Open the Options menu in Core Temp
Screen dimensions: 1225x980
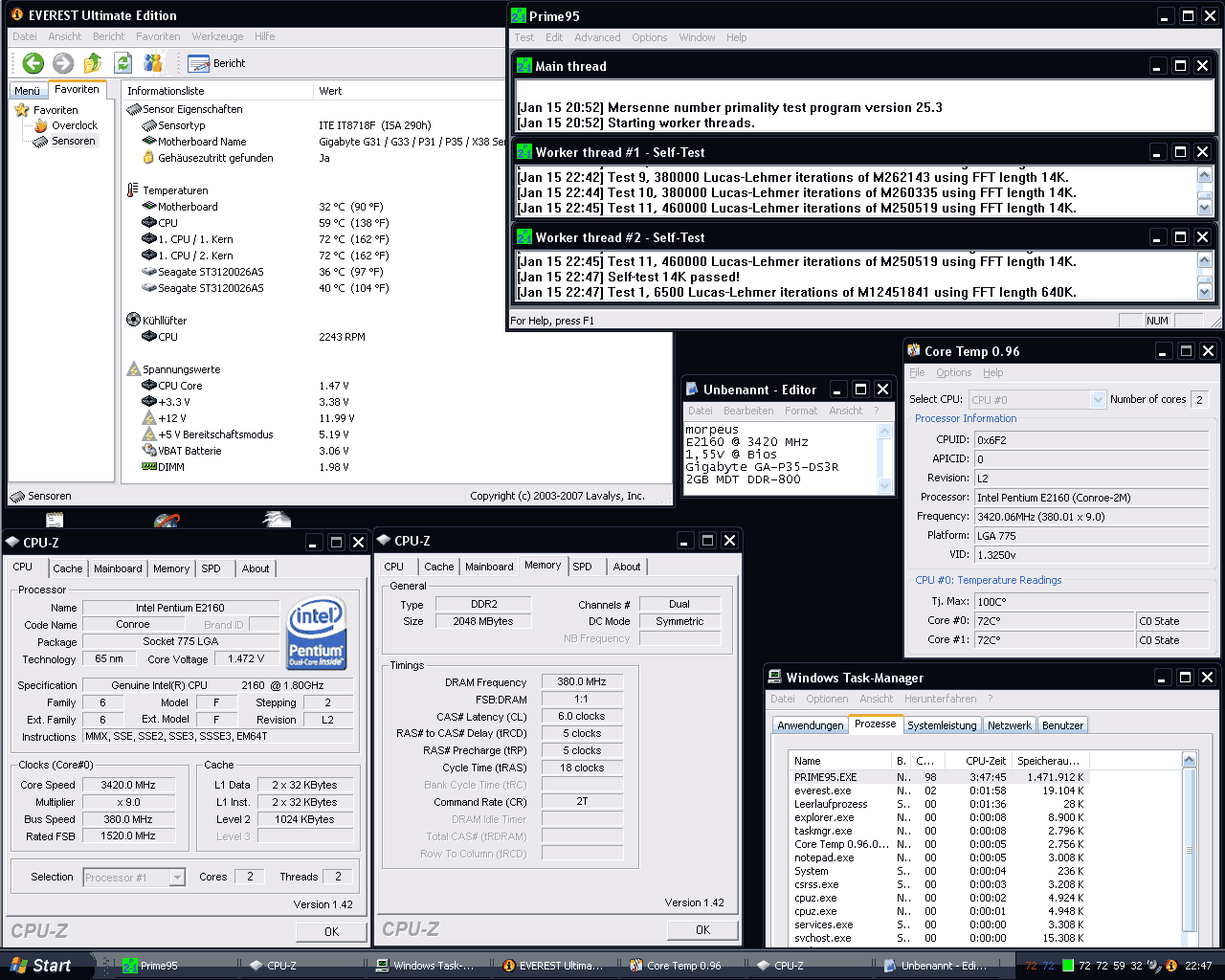(x=953, y=373)
